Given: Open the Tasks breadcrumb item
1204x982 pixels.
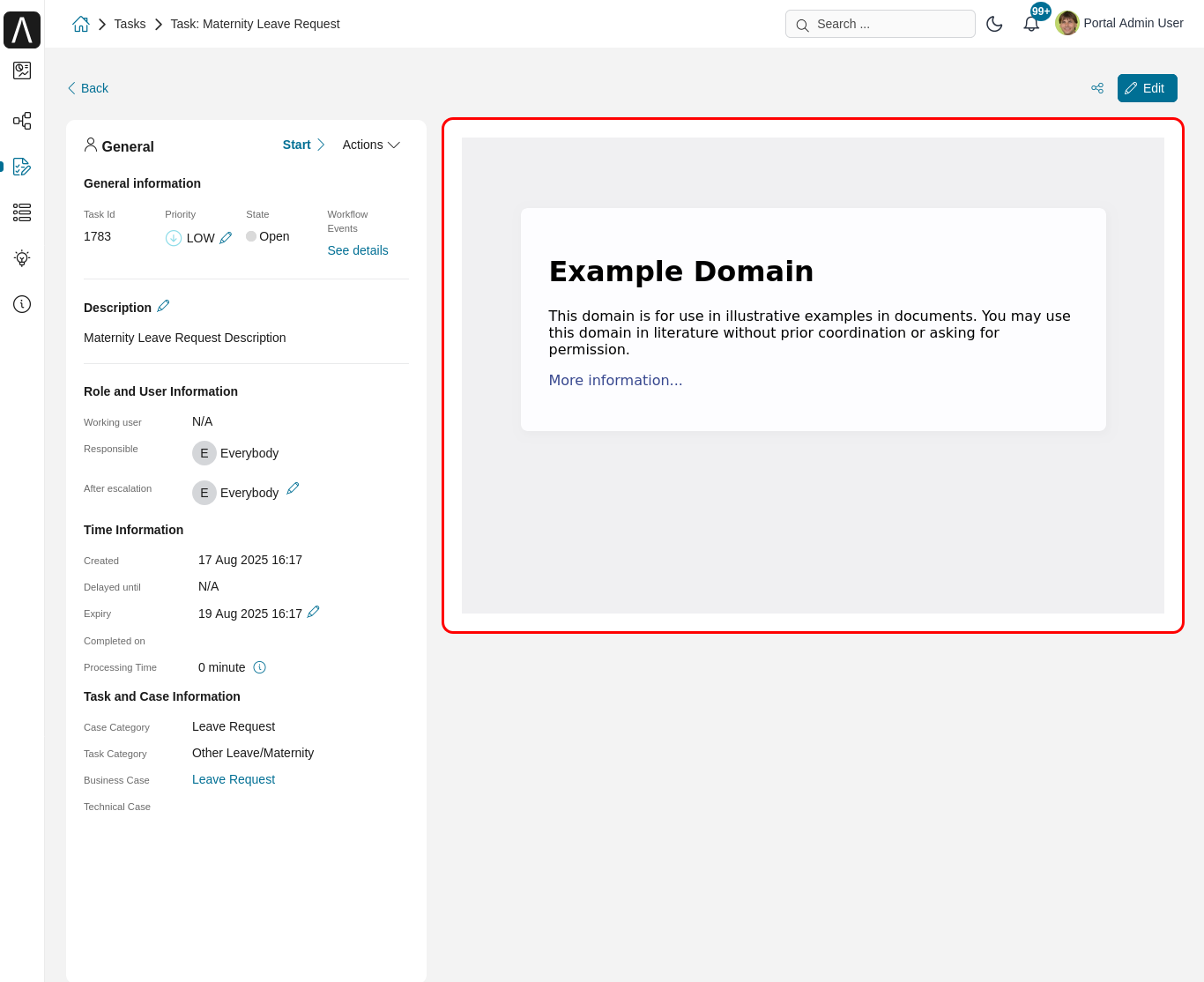Looking at the screenshot, I should click(130, 24).
